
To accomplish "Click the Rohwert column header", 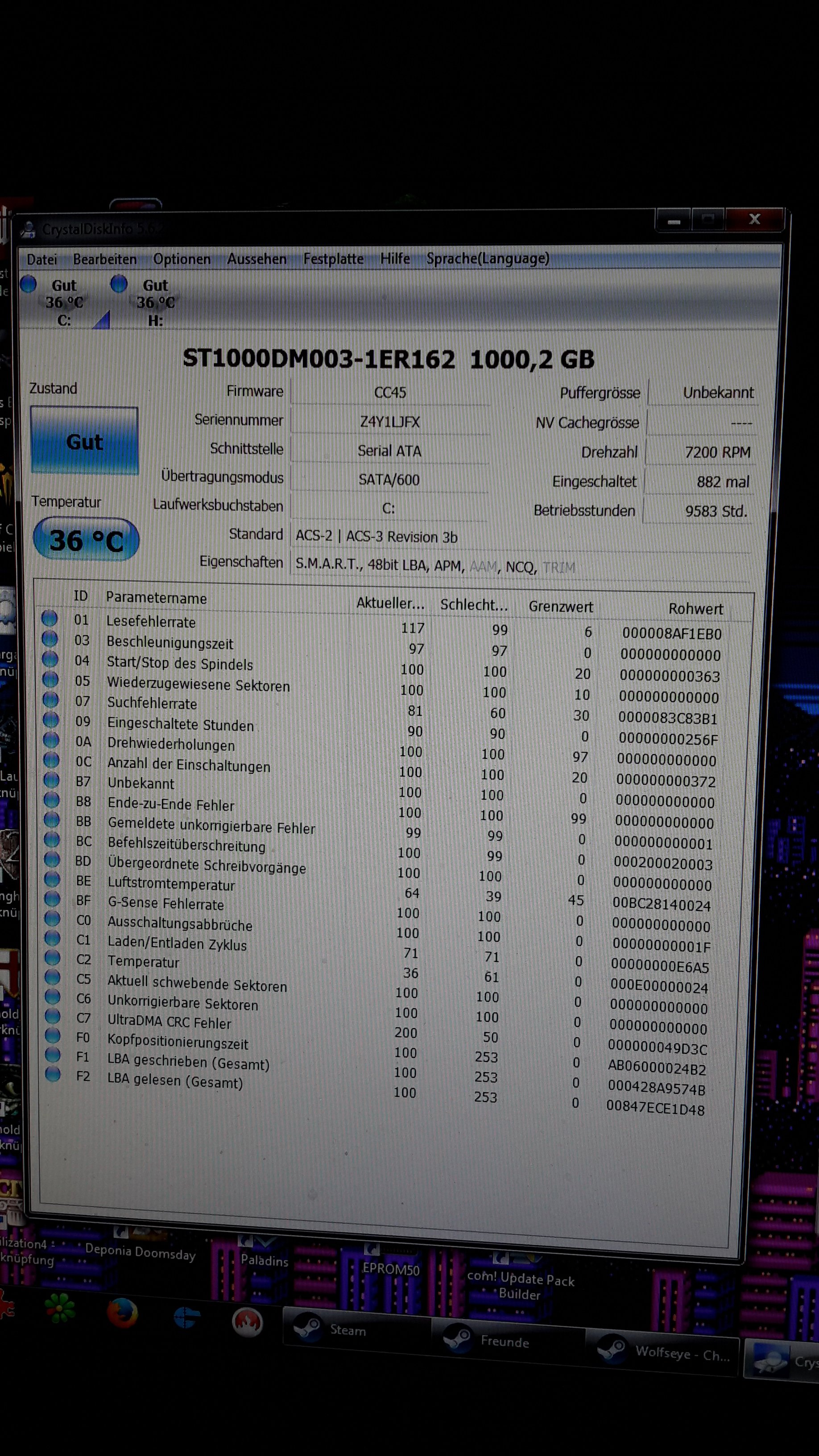I will click(695, 608).
